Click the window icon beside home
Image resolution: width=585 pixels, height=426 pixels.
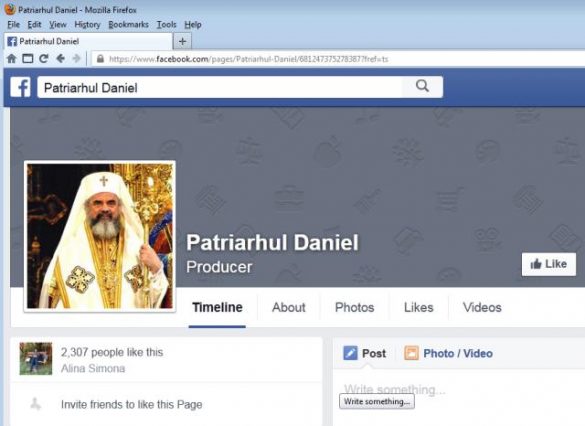coord(28,59)
